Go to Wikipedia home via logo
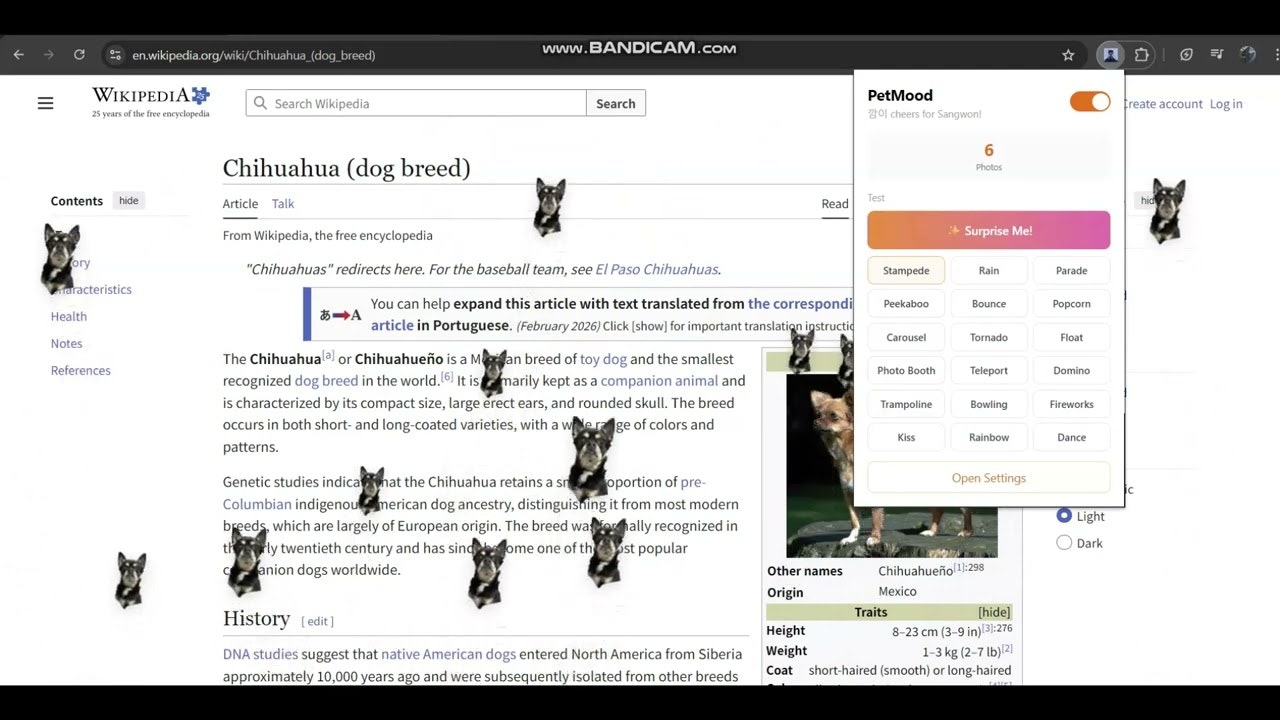This screenshot has height=720, width=1280. tap(151, 101)
